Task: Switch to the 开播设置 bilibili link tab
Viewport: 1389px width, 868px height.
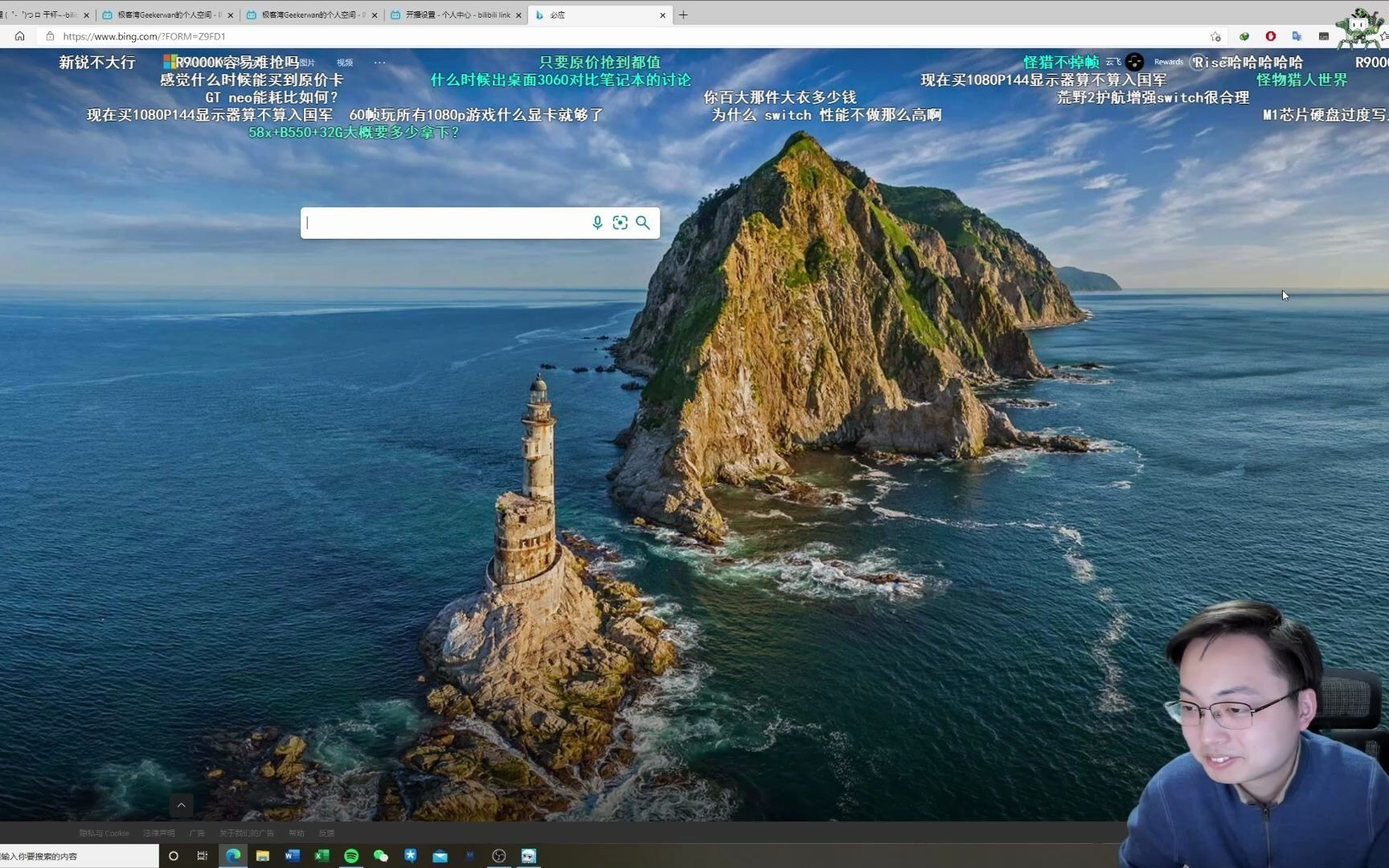Action: pos(457,14)
